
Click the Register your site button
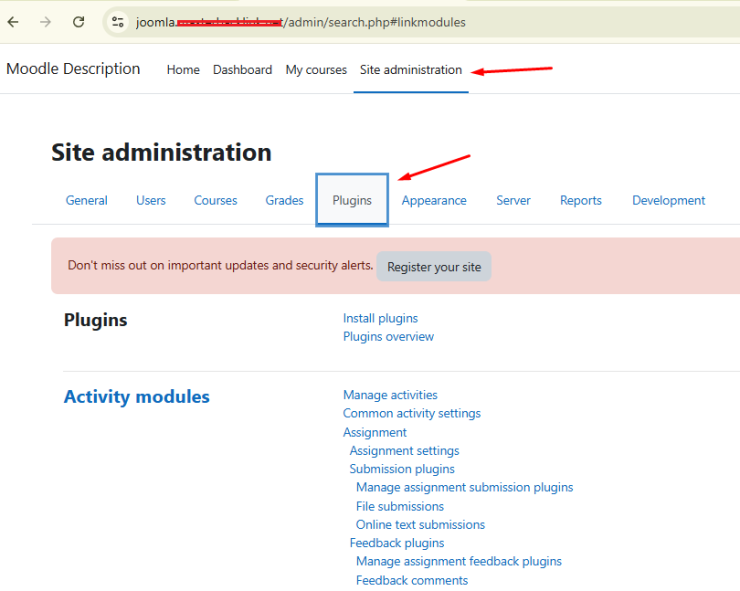point(434,267)
